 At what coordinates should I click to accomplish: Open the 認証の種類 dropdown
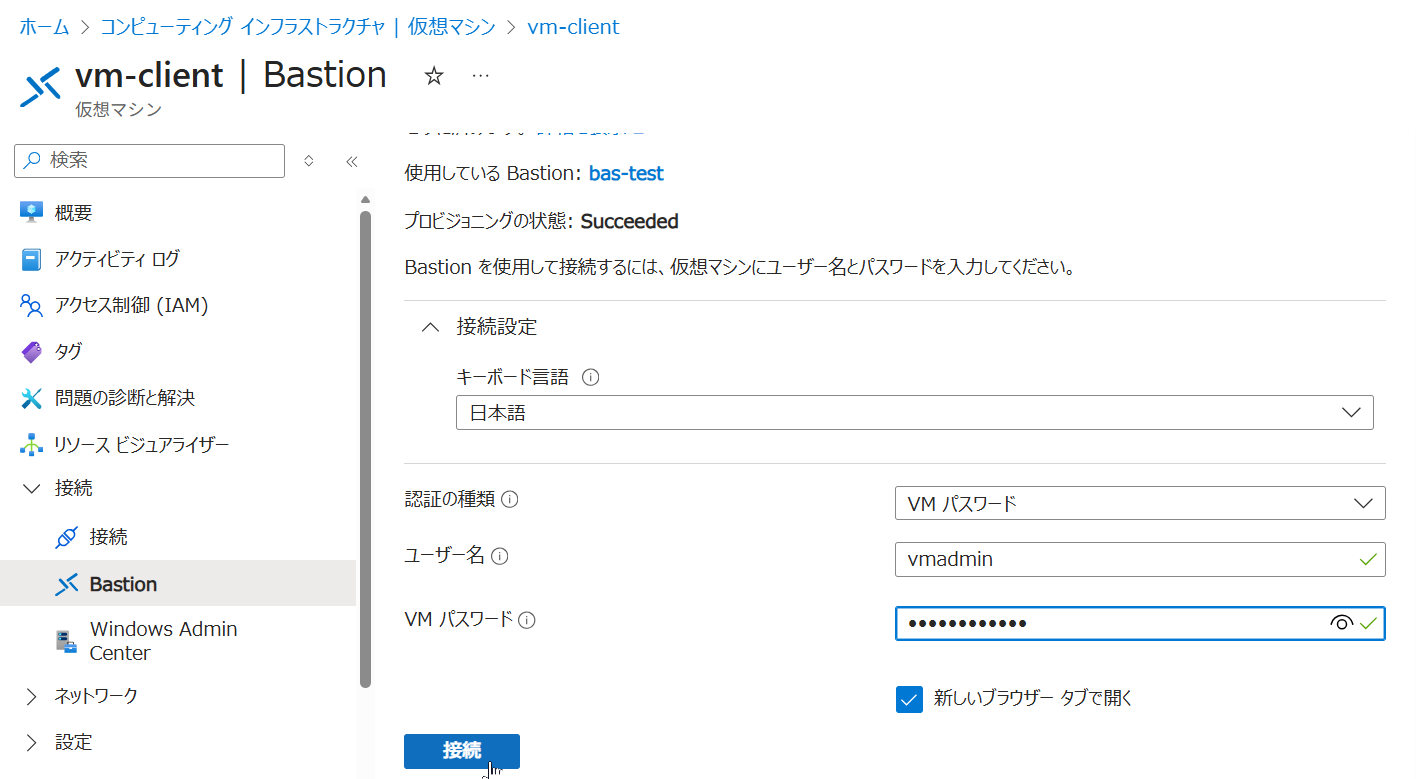click(x=1139, y=504)
